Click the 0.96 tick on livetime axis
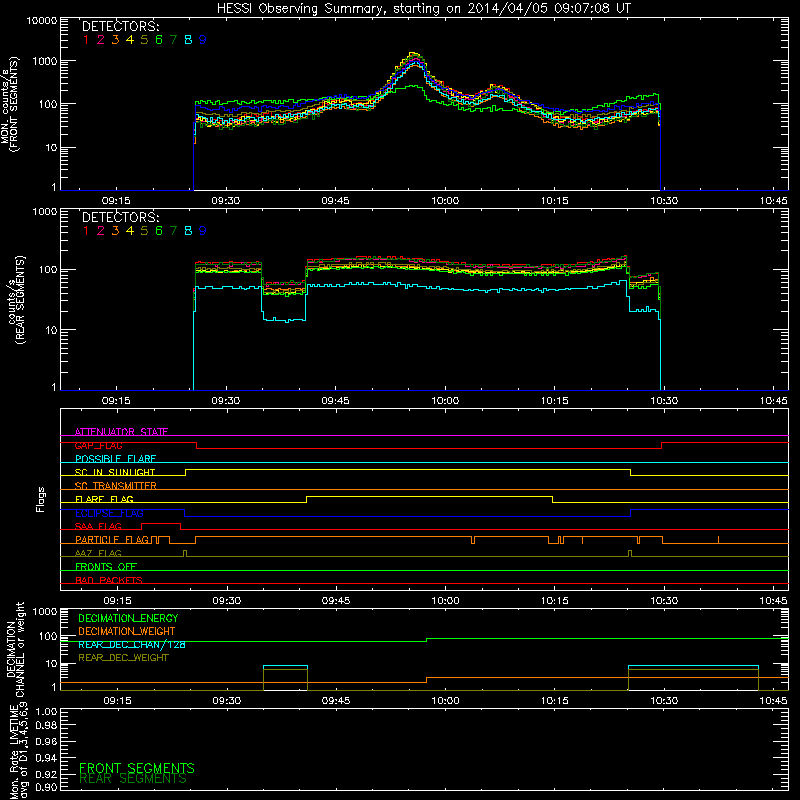This screenshot has width=800, height=800. tap(46, 741)
